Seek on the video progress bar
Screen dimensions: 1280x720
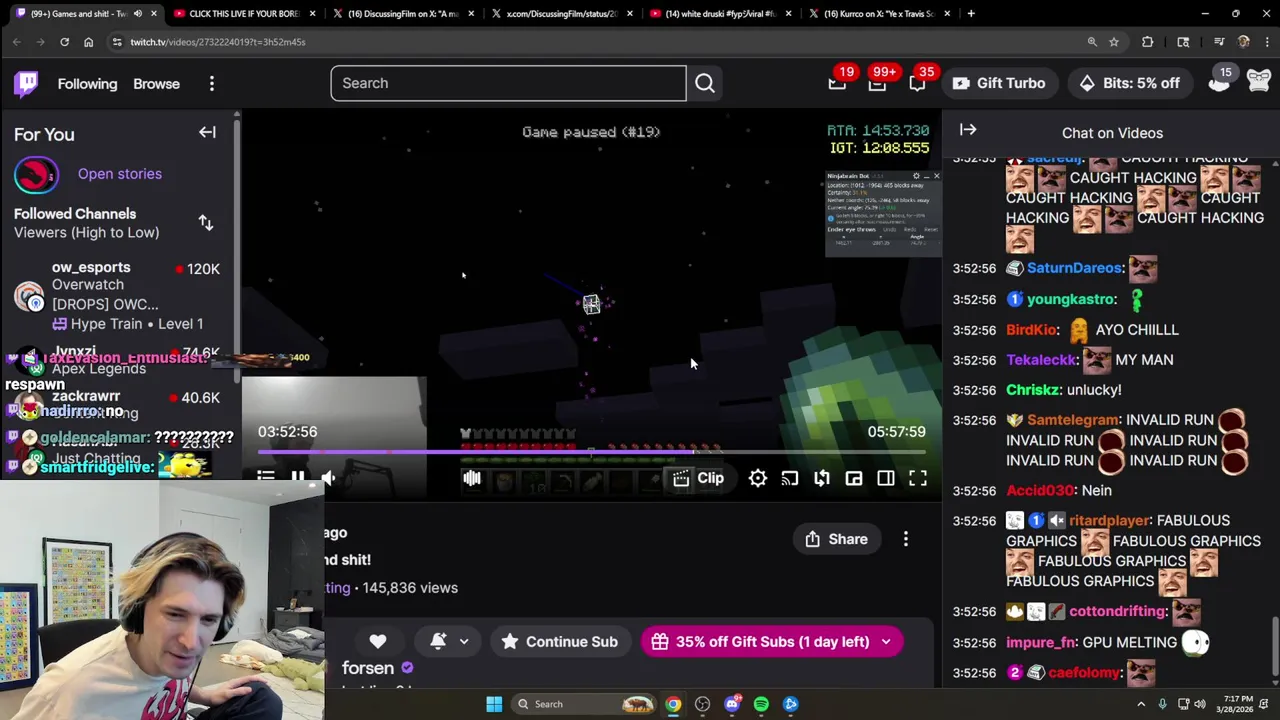[x=591, y=452]
